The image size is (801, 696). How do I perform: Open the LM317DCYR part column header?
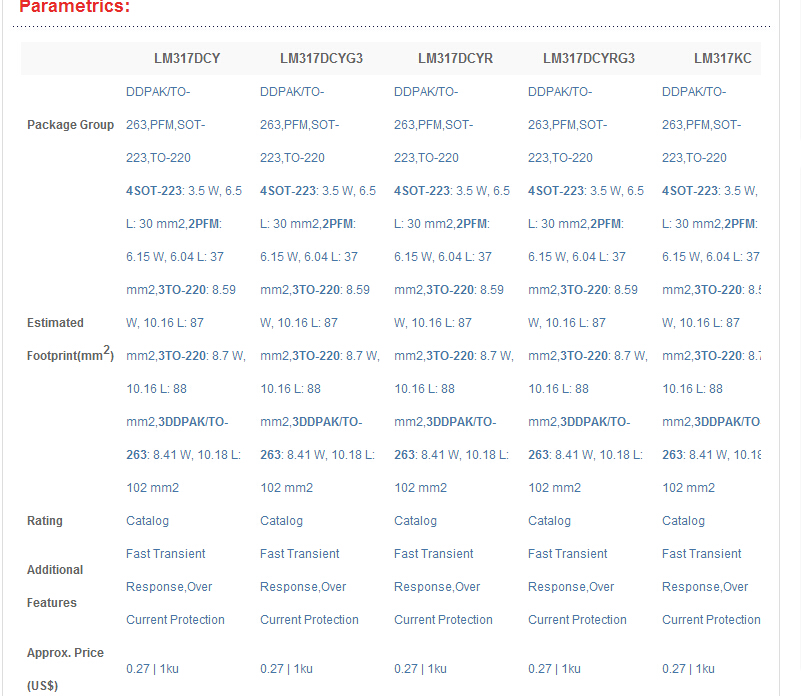[x=455, y=58]
